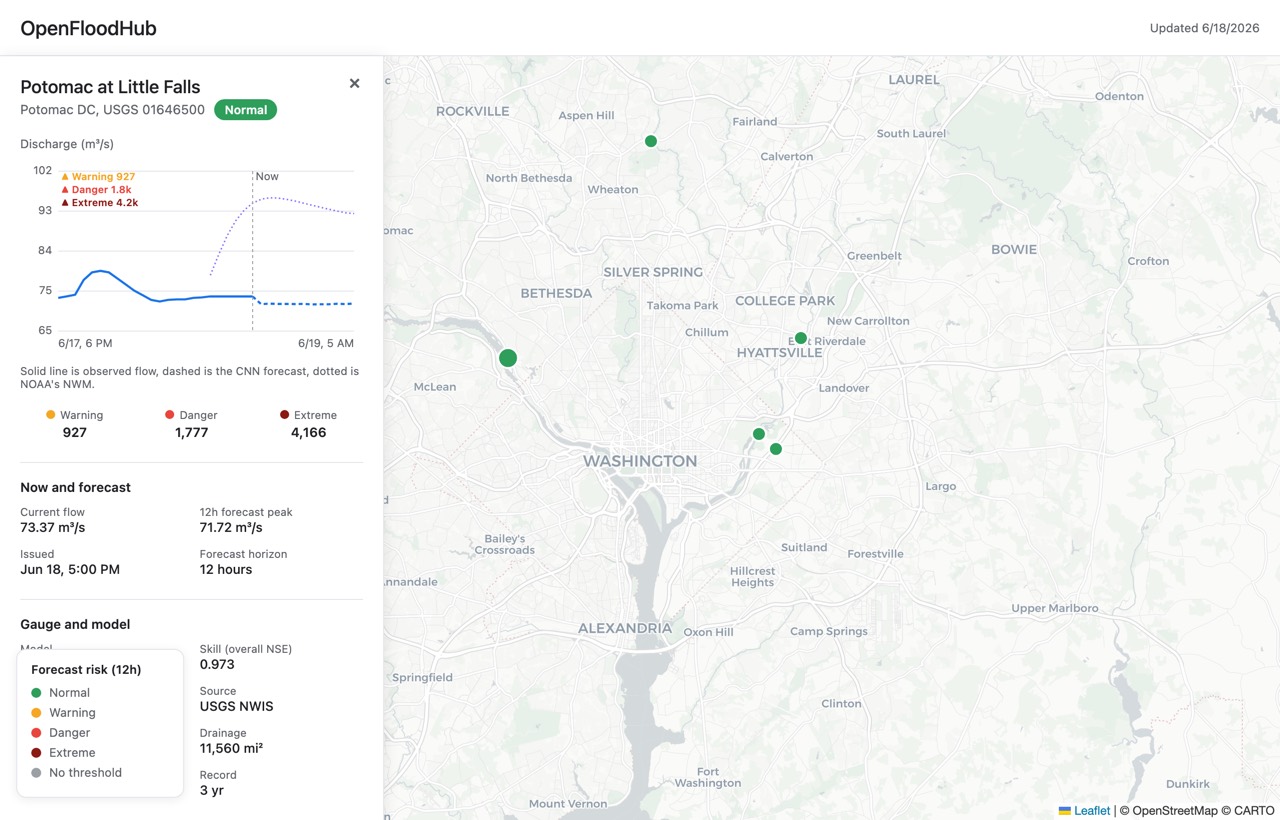Click the issued time Jun 18, 5:00 PM
Viewport: 1280px width, 820px height.
[x=70, y=570]
